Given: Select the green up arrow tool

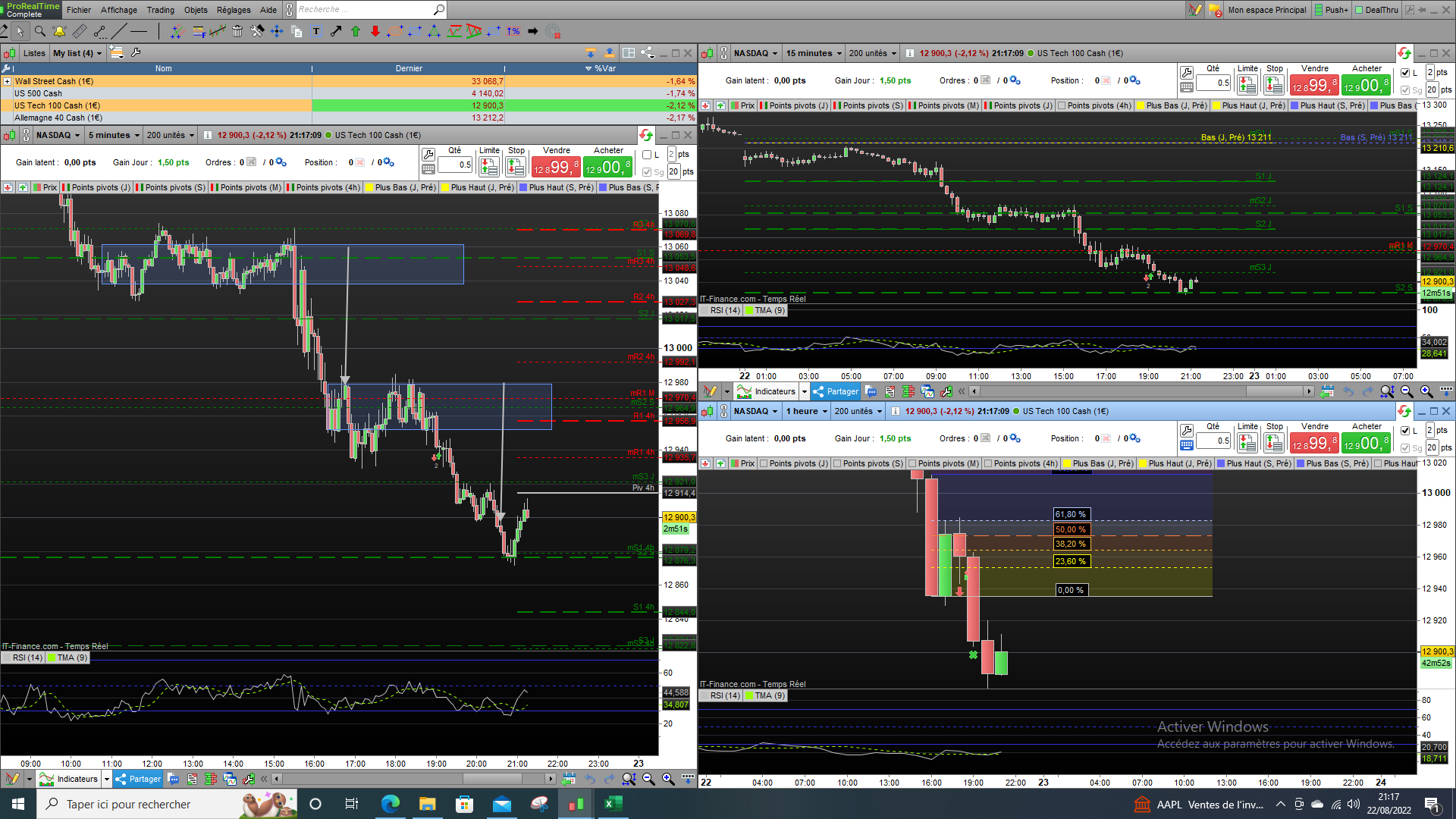Looking at the screenshot, I should [x=356, y=31].
